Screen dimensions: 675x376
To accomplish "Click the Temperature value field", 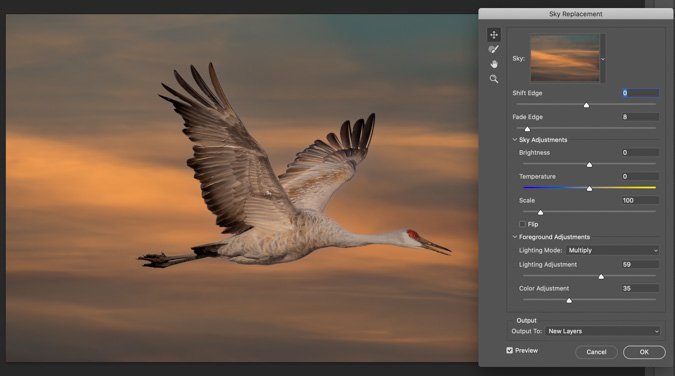I will pyautogui.click(x=640, y=176).
